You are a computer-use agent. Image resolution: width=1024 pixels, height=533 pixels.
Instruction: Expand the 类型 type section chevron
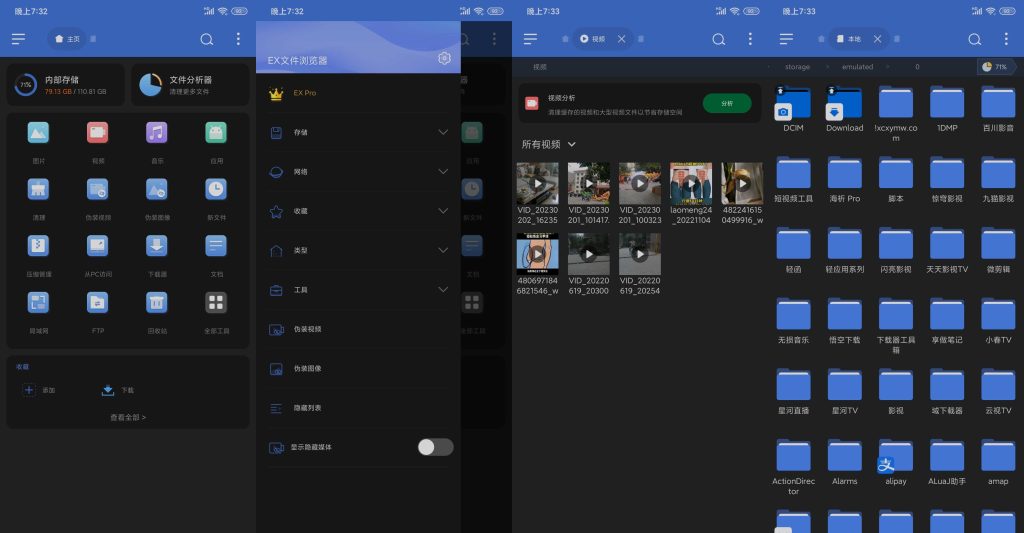tap(443, 250)
